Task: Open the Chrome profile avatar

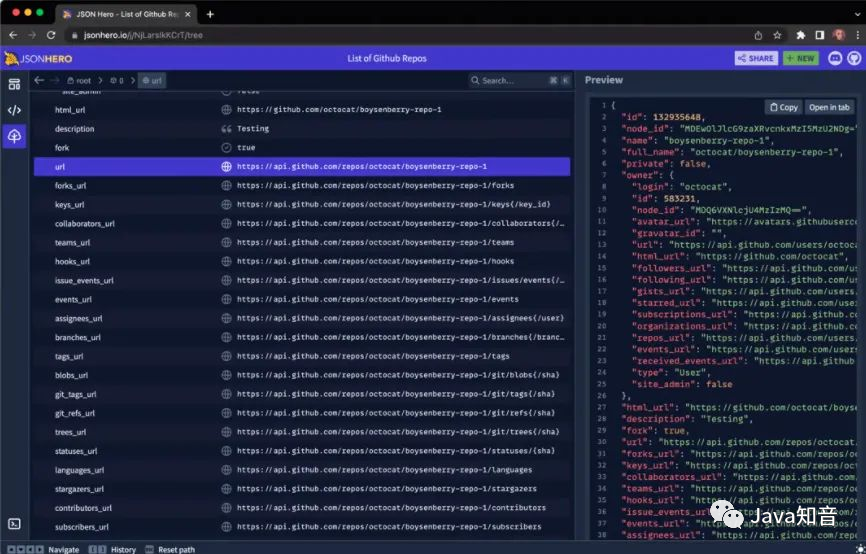Action: pos(839,35)
